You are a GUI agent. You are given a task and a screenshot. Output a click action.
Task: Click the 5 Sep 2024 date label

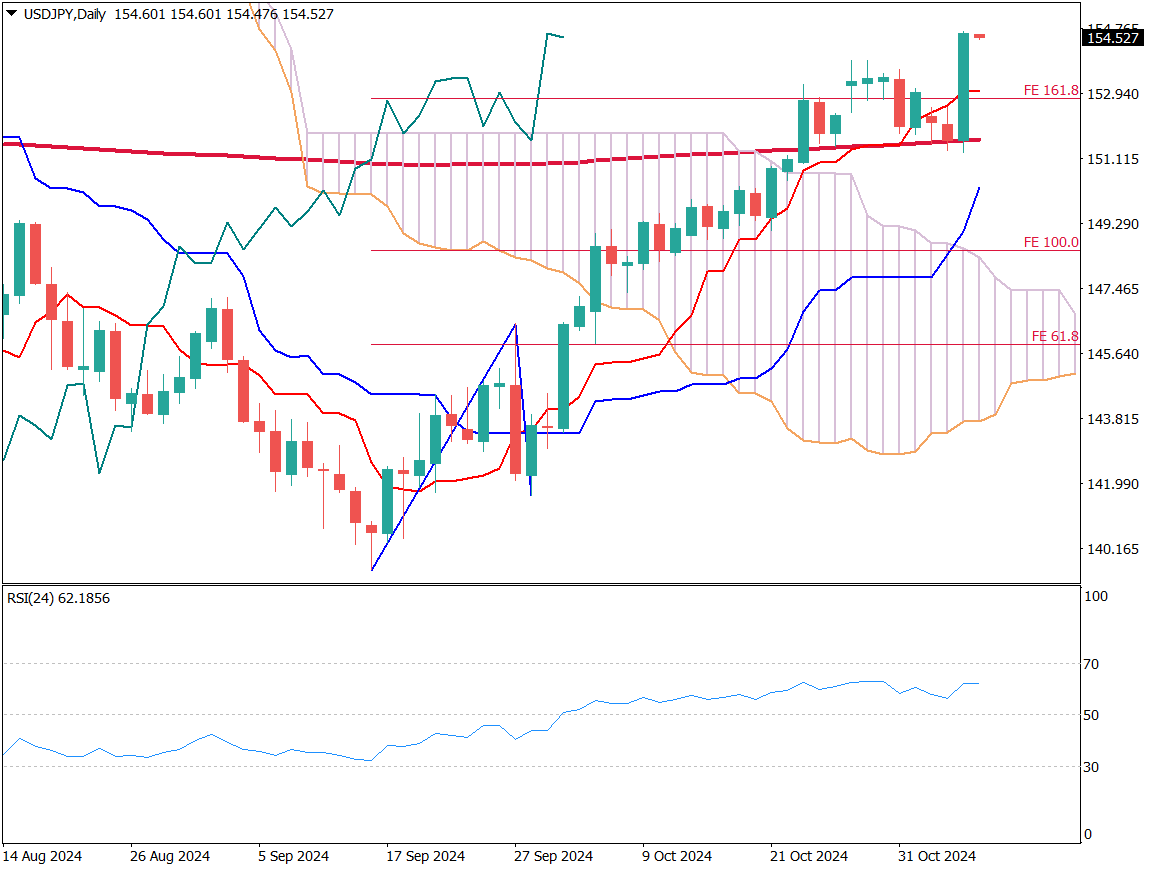click(x=293, y=856)
